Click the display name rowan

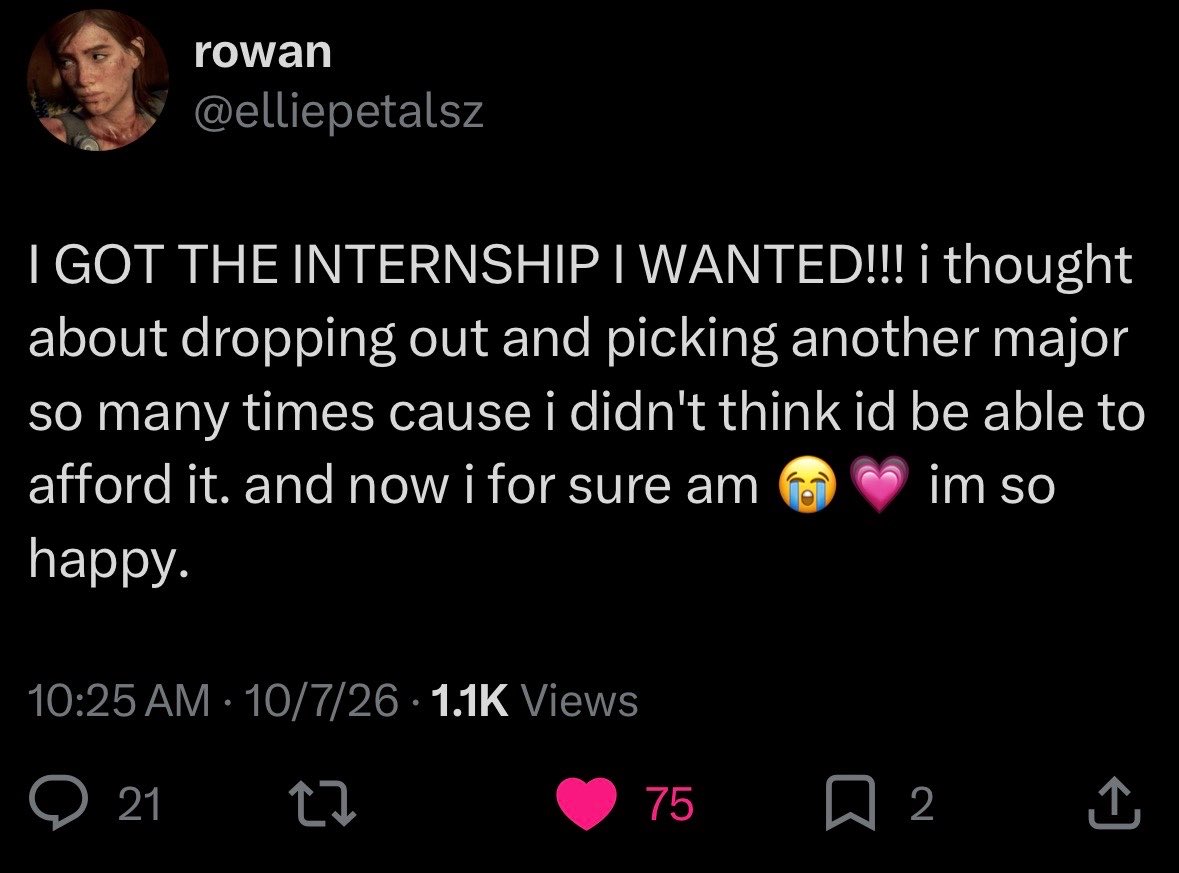click(262, 52)
